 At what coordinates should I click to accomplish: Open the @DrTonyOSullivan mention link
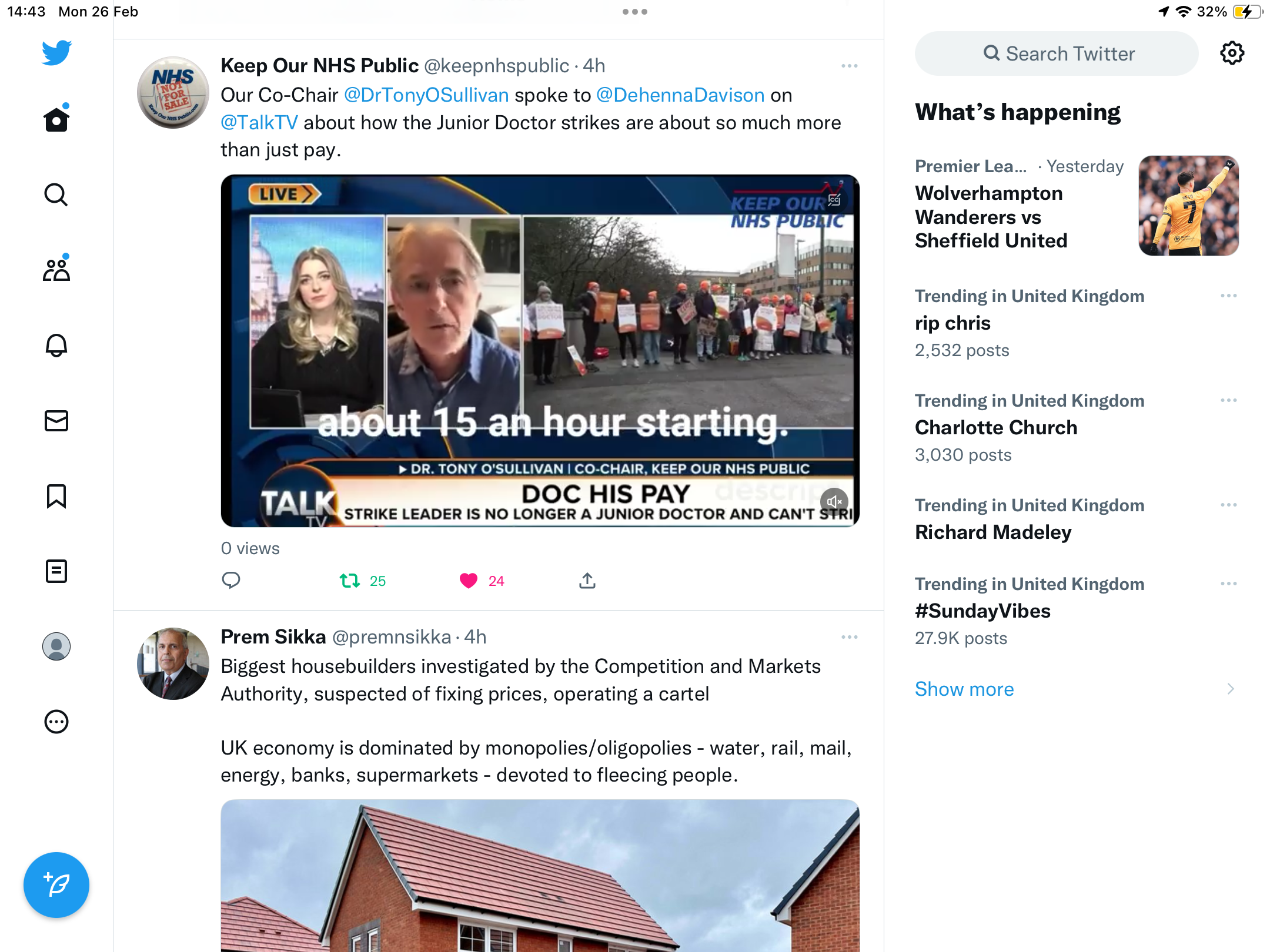[x=426, y=95]
